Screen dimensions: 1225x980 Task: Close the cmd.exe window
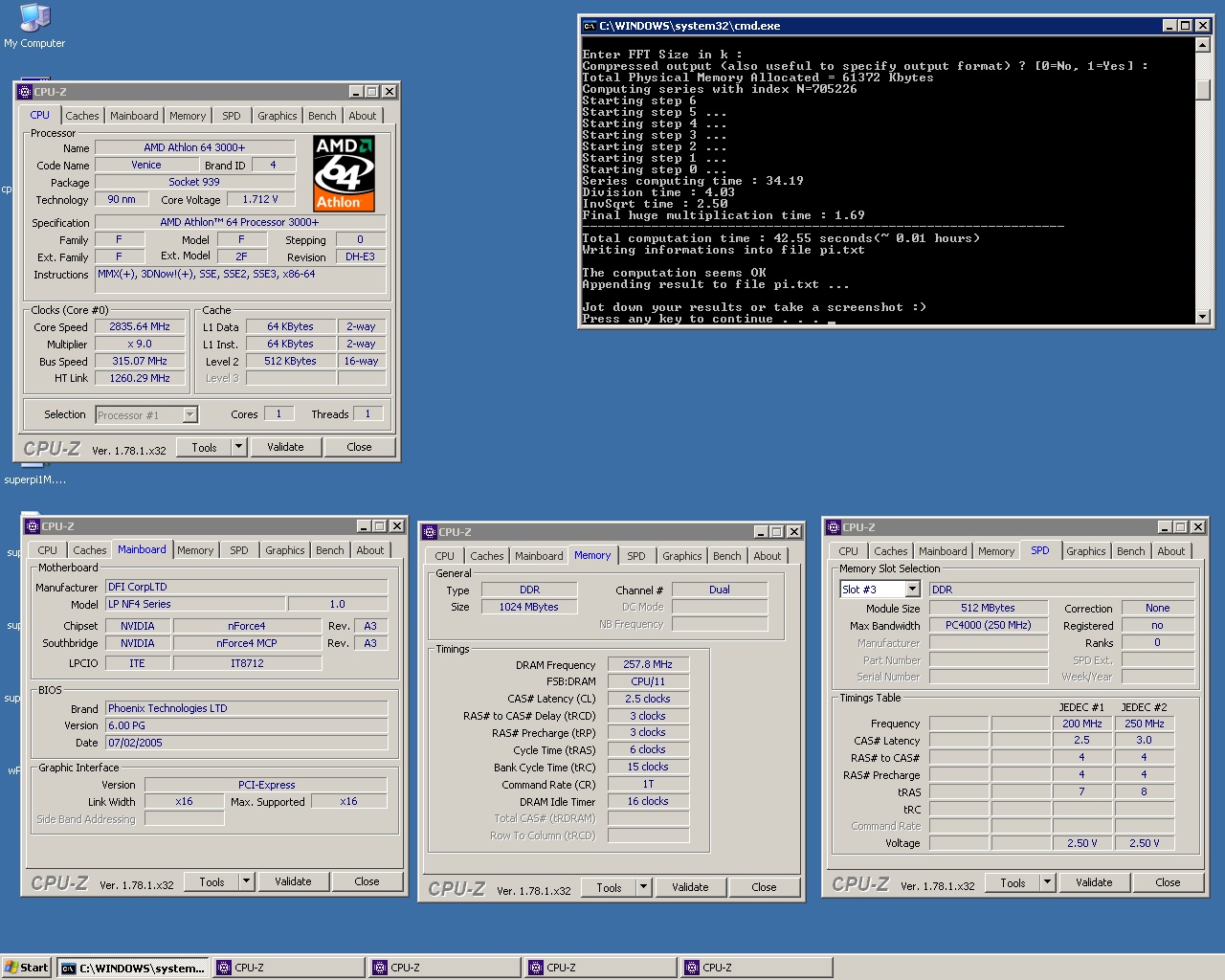pyautogui.click(x=1202, y=26)
